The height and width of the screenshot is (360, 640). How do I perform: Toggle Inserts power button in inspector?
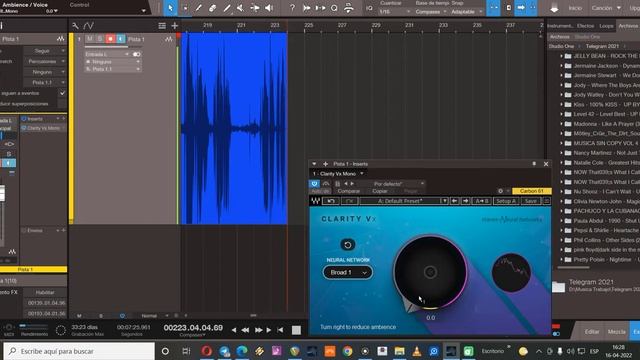pos(24,119)
